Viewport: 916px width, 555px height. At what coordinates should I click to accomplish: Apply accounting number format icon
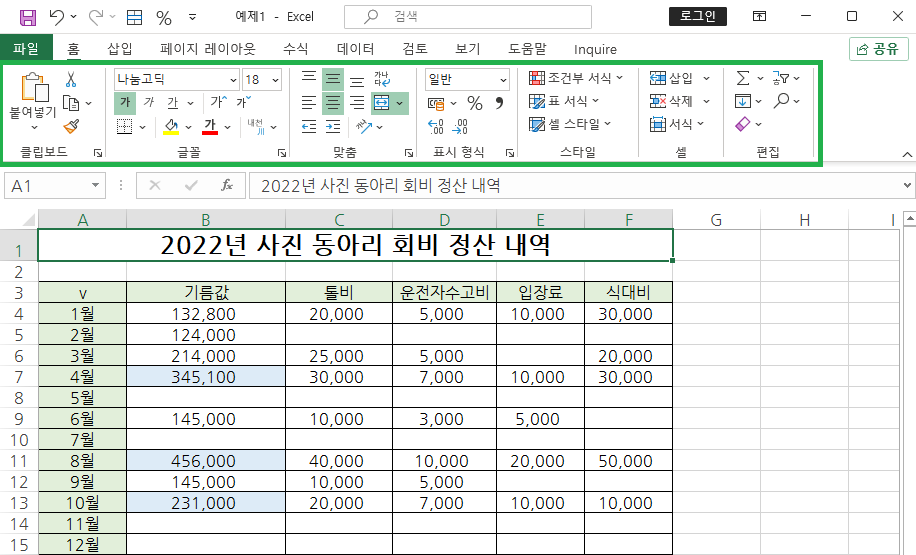436,104
